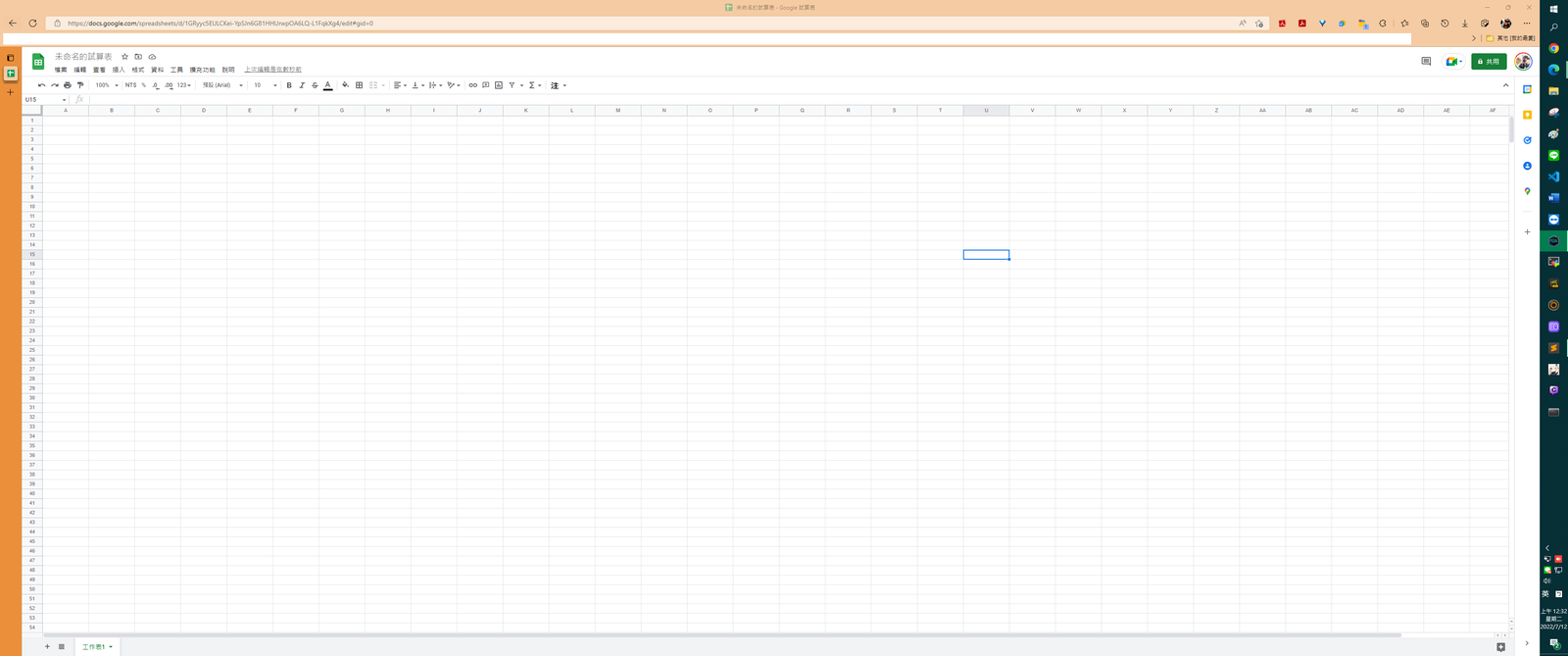Click the print icon
Viewport: 1568px width, 656px height.
pos(68,85)
